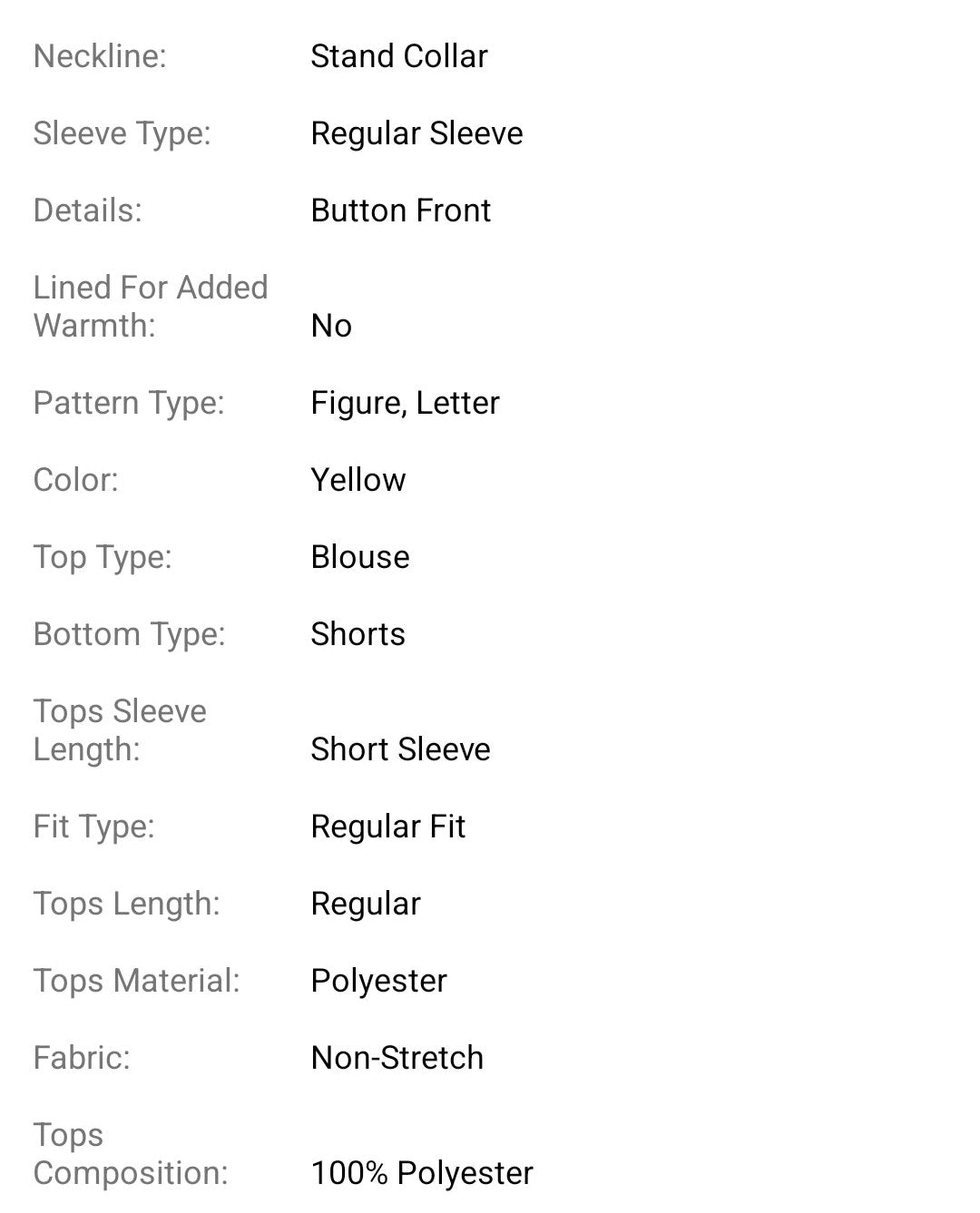Viewport: 980px width, 1213px height.
Task: Select the Regular Fit value
Action: point(387,827)
